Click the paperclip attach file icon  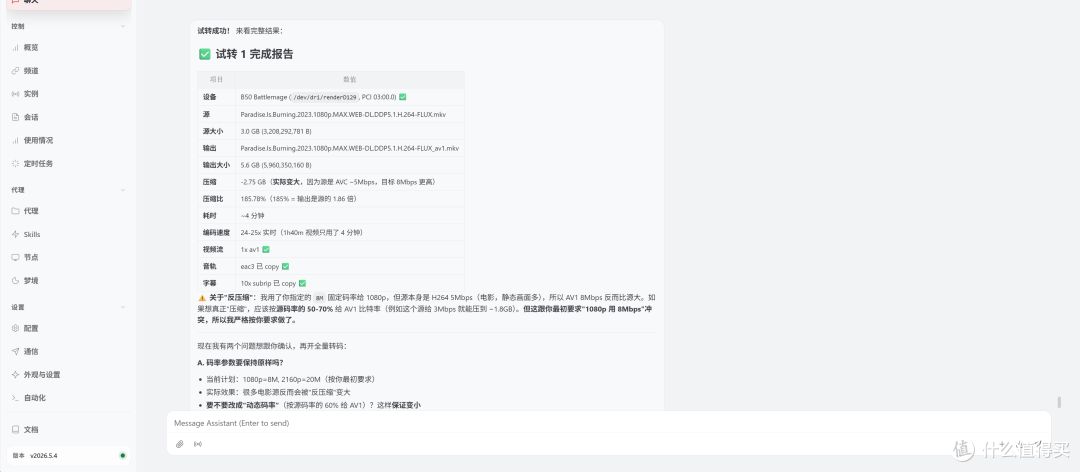click(x=180, y=444)
